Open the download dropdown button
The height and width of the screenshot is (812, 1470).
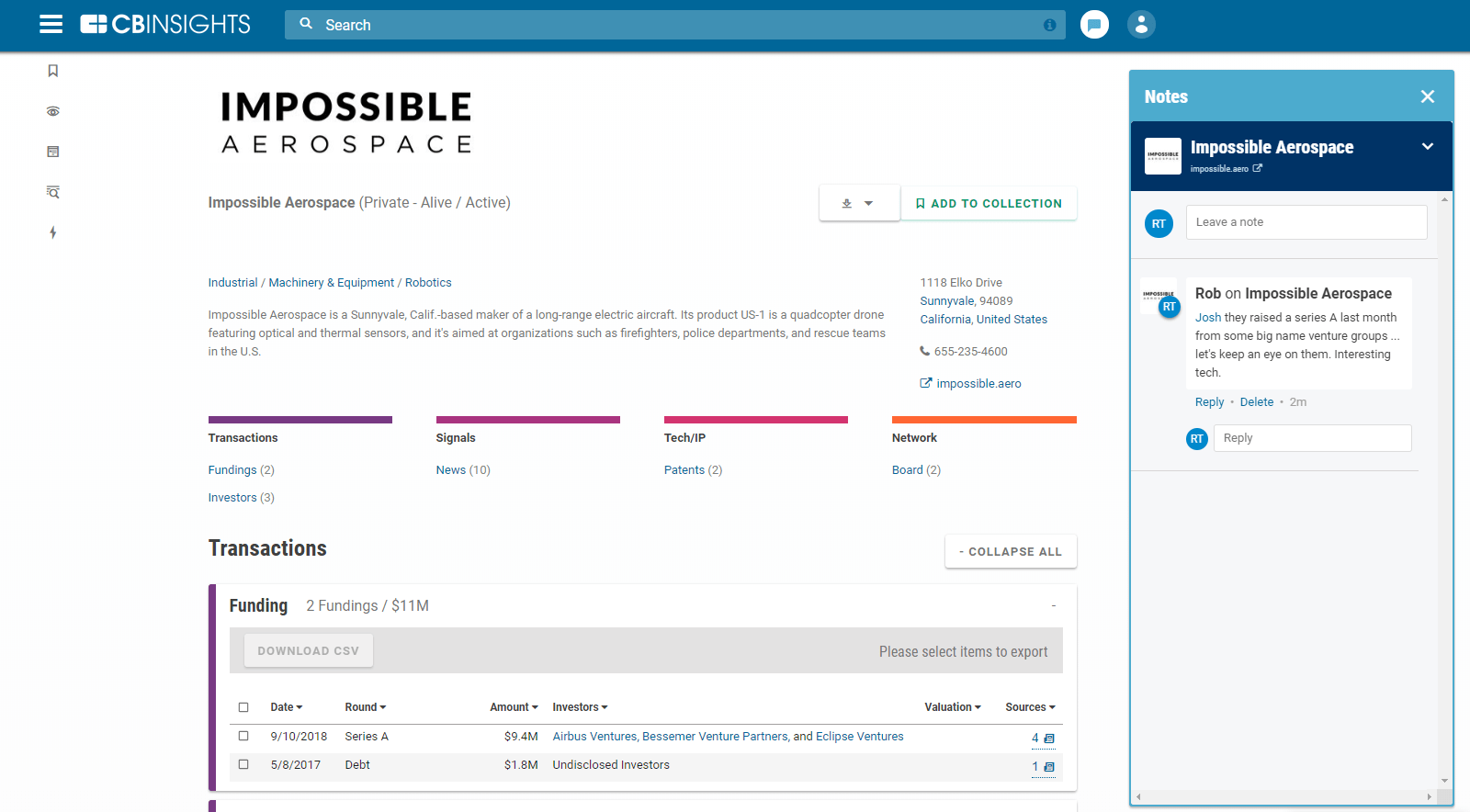(x=858, y=203)
